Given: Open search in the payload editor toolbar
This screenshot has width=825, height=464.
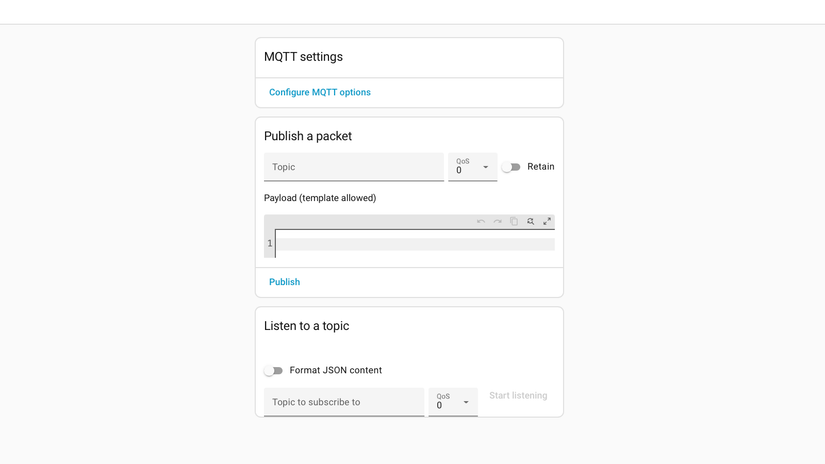Looking at the screenshot, I should pos(531,222).
